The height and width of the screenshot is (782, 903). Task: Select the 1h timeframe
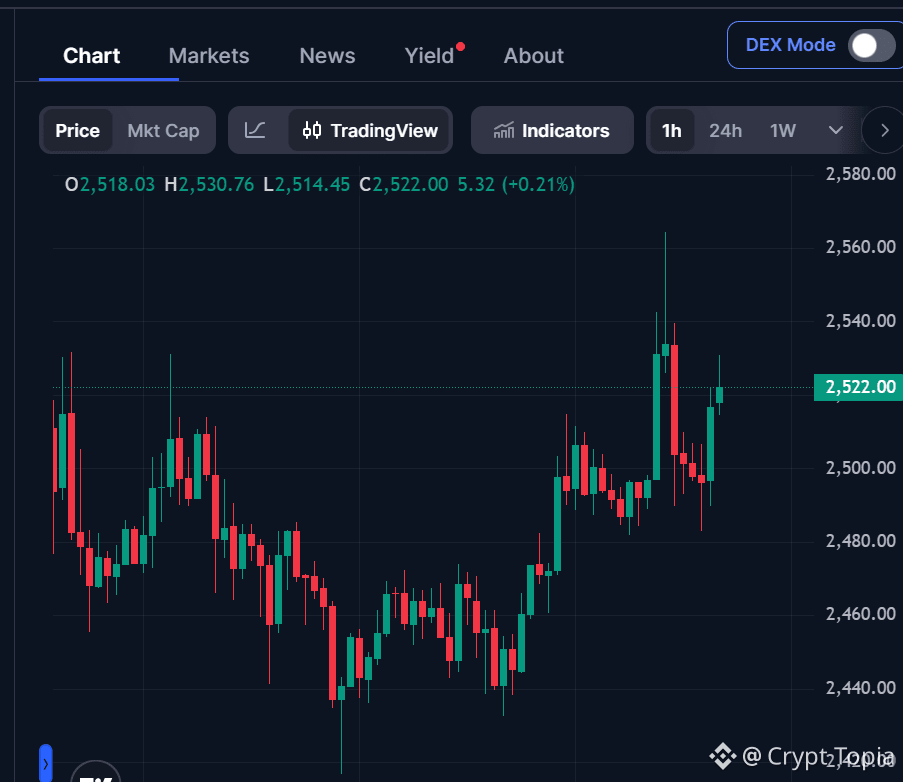point(671,131)
